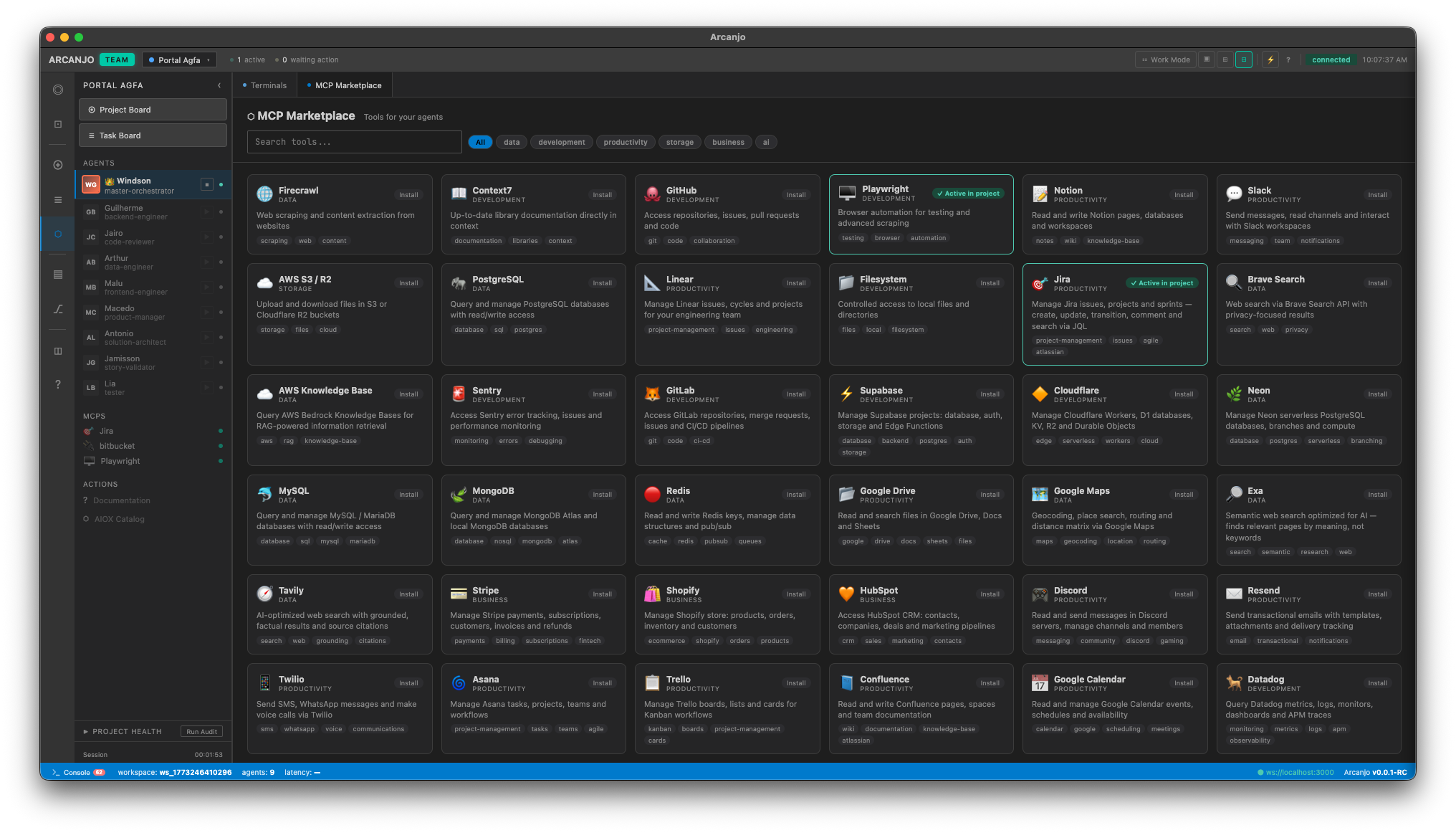
Task: Expand the Project Health section
Action: click(x=85, y=731)
